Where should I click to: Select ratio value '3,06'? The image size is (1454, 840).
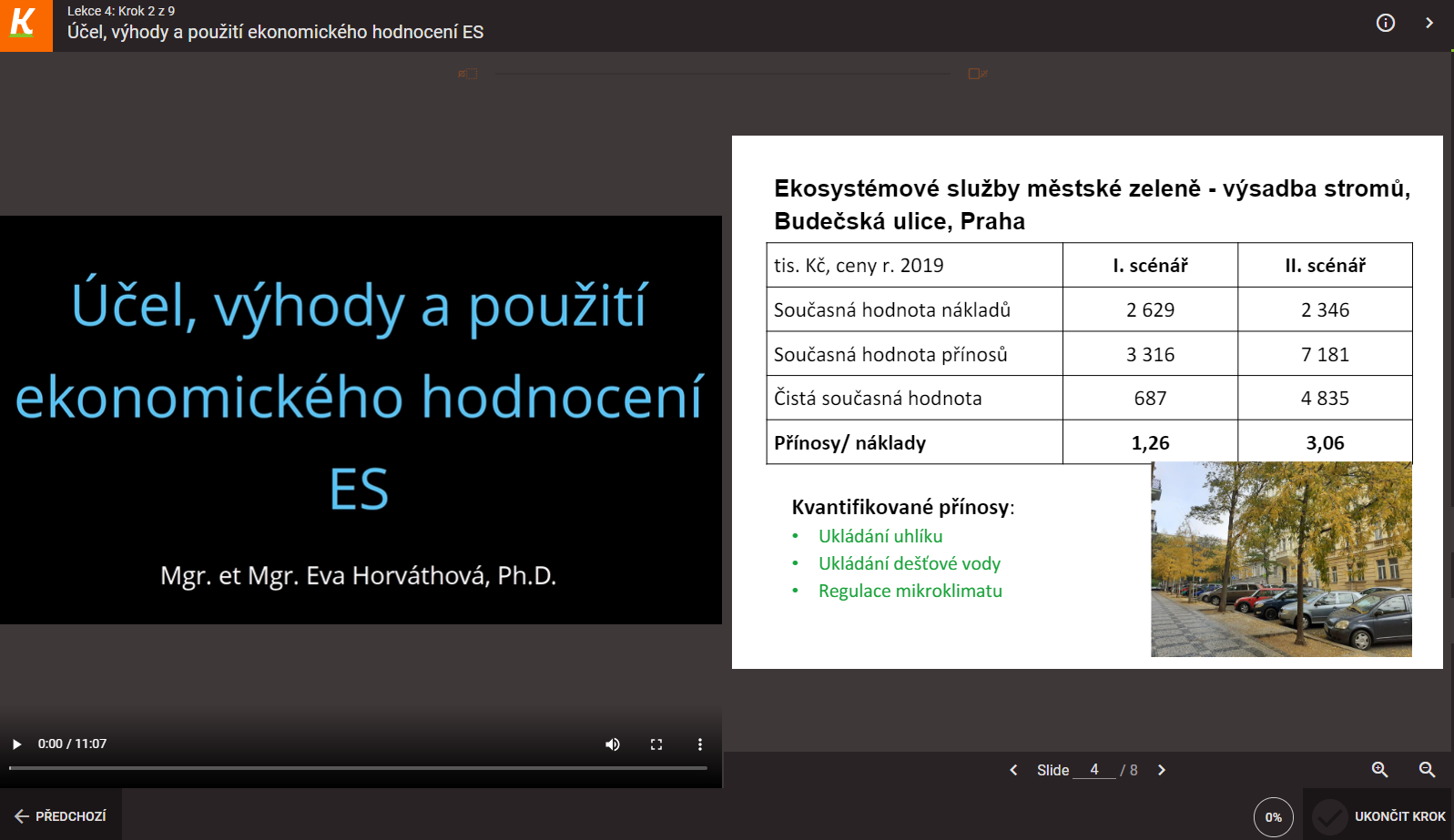[1325, 443]
